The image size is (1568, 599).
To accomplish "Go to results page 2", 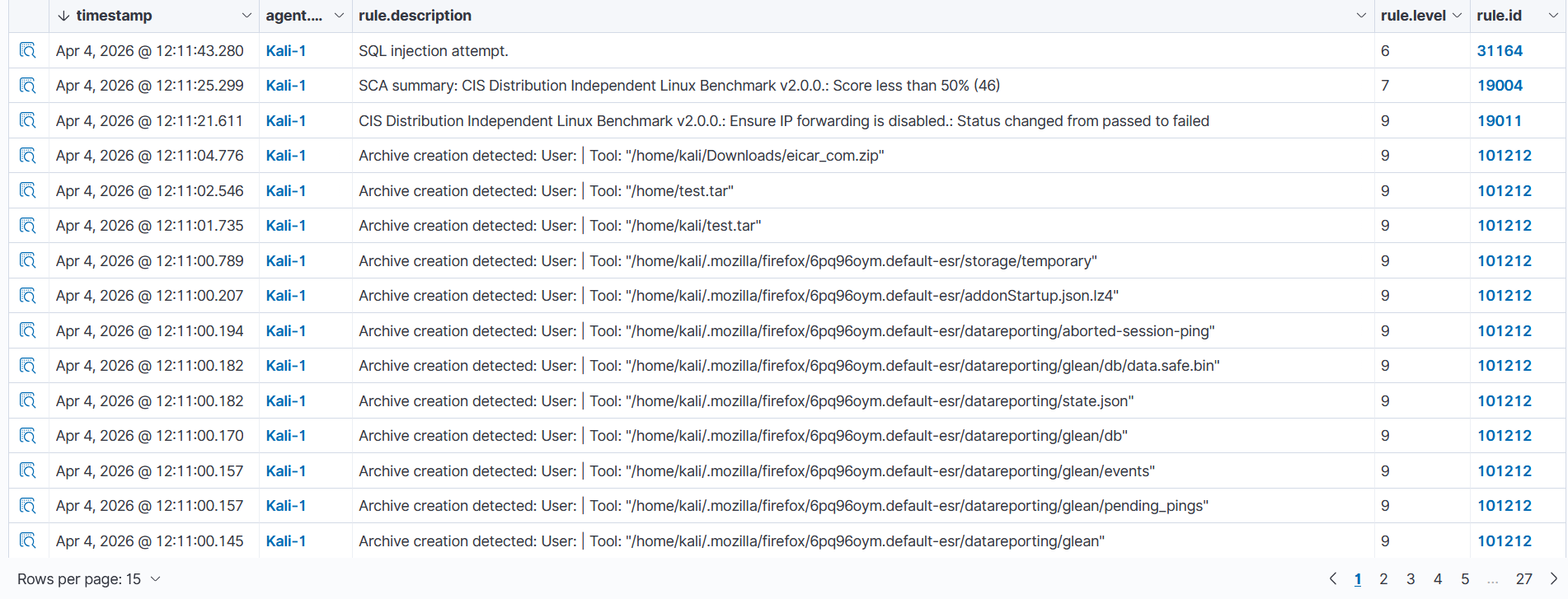I will point(1383,579).
